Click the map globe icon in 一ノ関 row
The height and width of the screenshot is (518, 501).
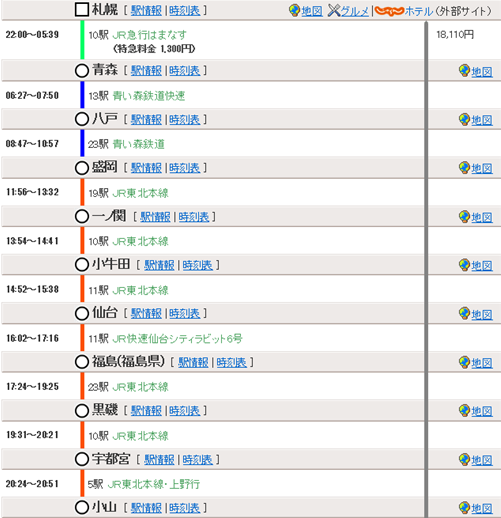(x=464, y=217)
